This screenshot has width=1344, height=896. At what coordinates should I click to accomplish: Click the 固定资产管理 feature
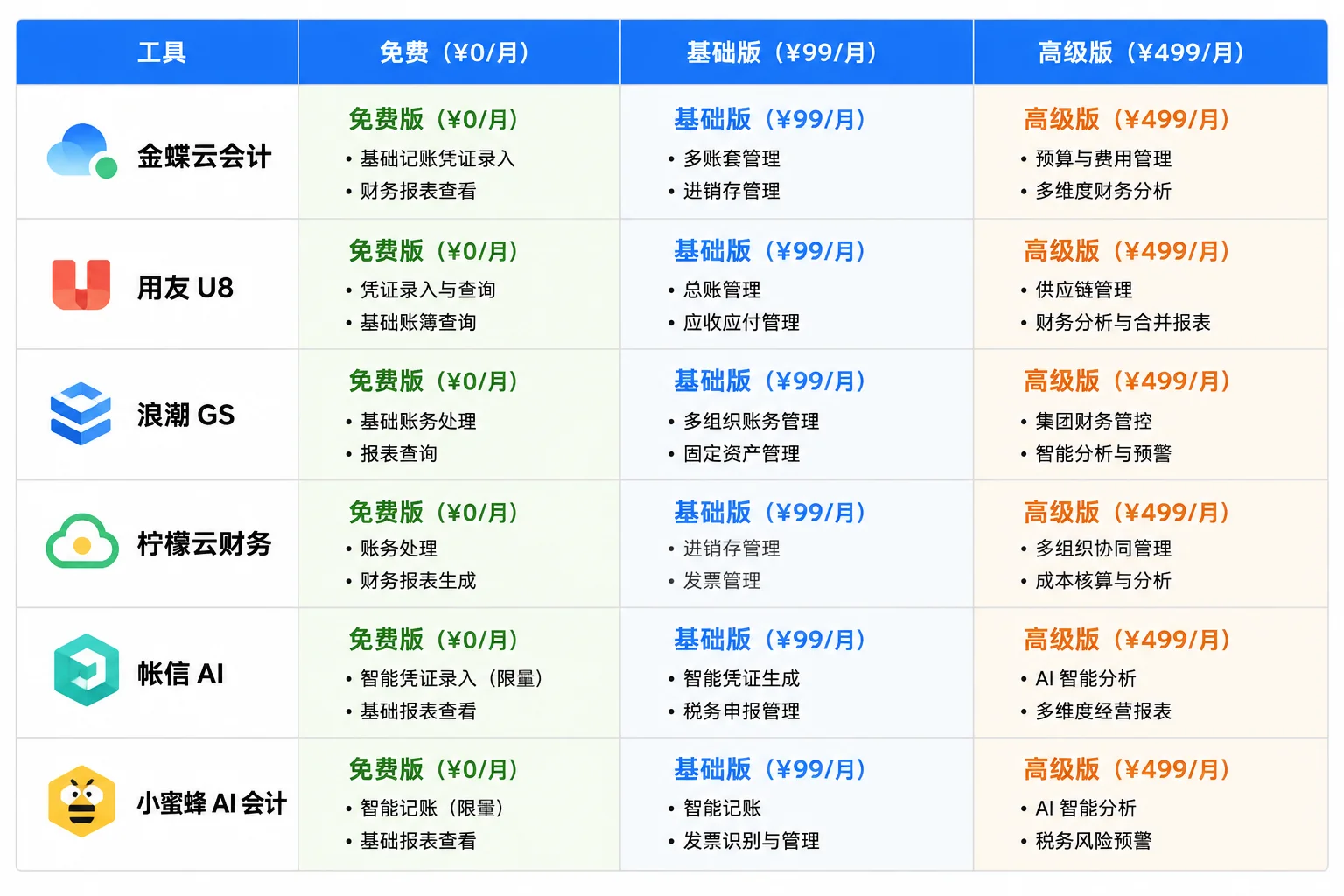(741, 453)
